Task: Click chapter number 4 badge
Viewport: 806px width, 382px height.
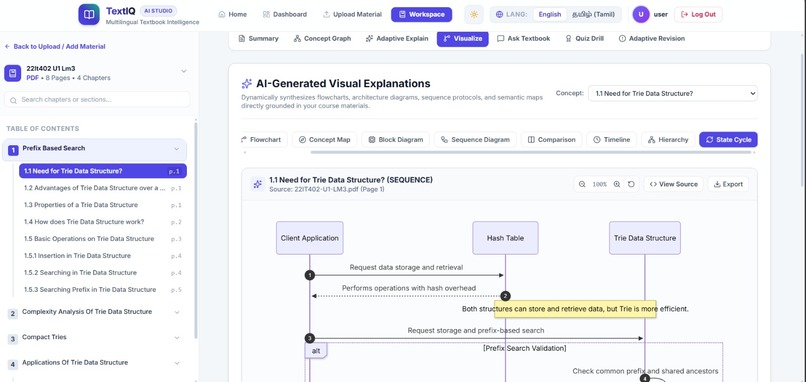Action: (13, 364)
